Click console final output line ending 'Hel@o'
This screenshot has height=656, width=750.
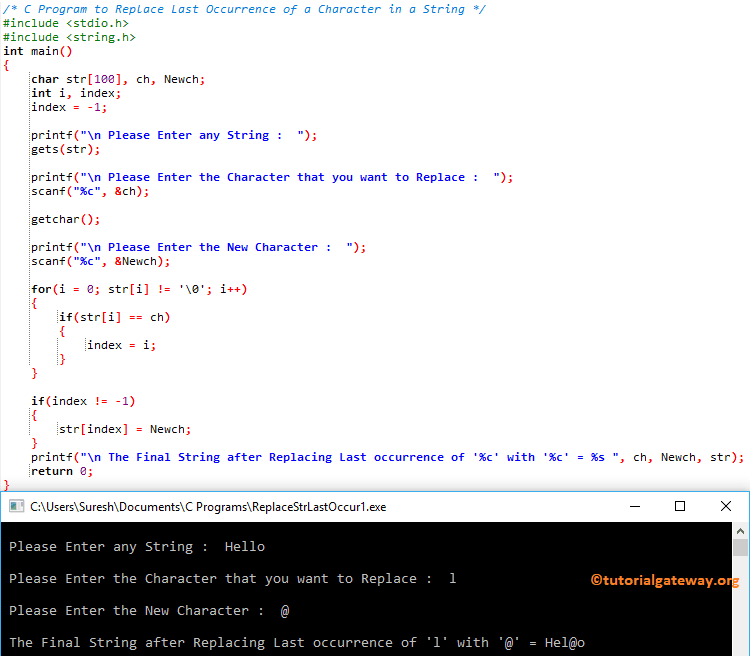point(297,643)
